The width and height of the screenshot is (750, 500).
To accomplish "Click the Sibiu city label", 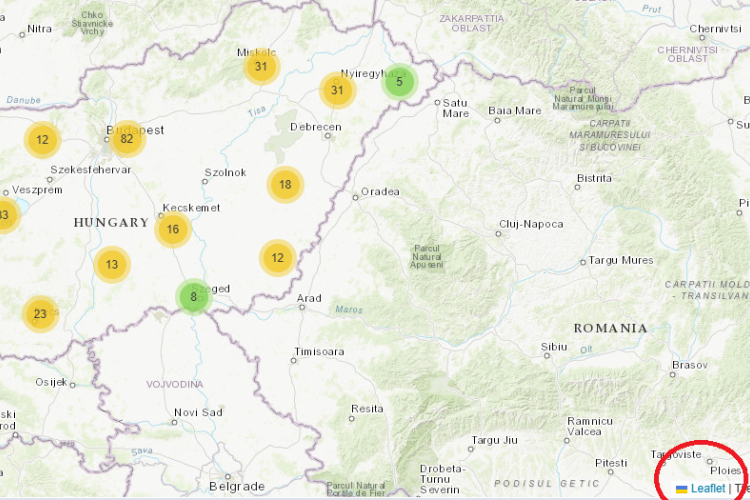I will pyautogui.click(x=554, y=346).
